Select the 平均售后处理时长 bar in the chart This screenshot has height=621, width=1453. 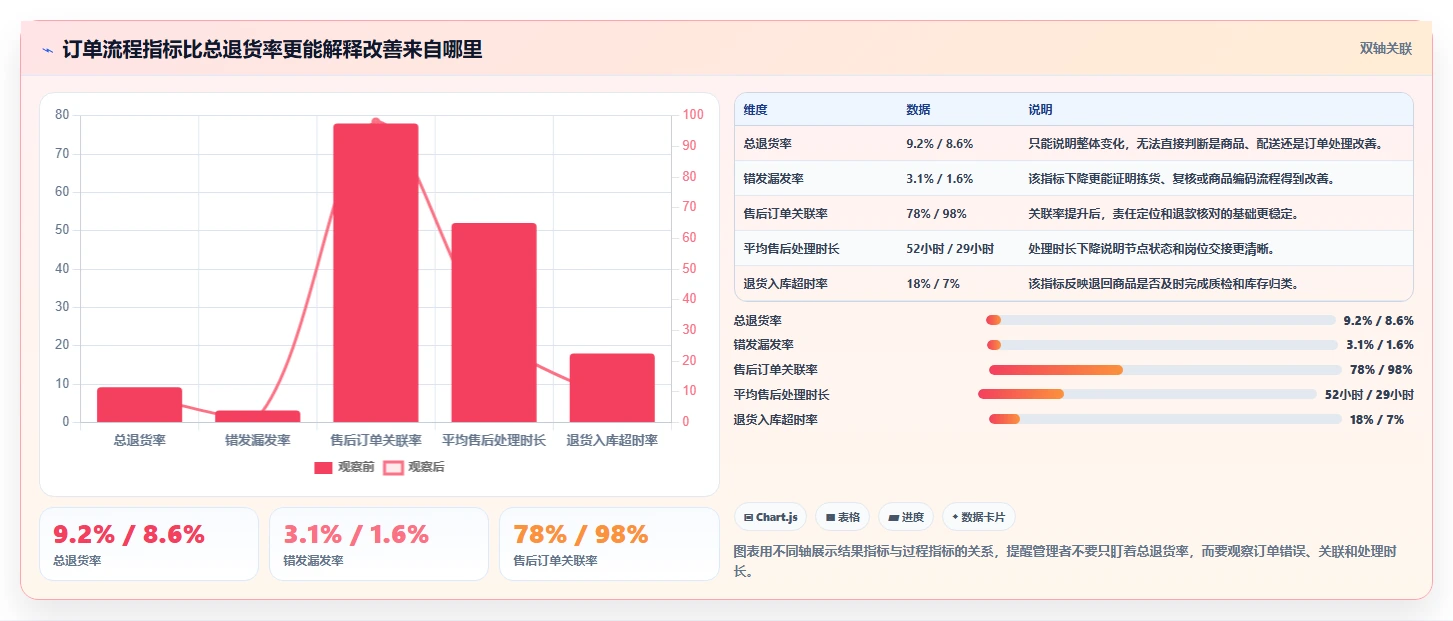(494, 322)
